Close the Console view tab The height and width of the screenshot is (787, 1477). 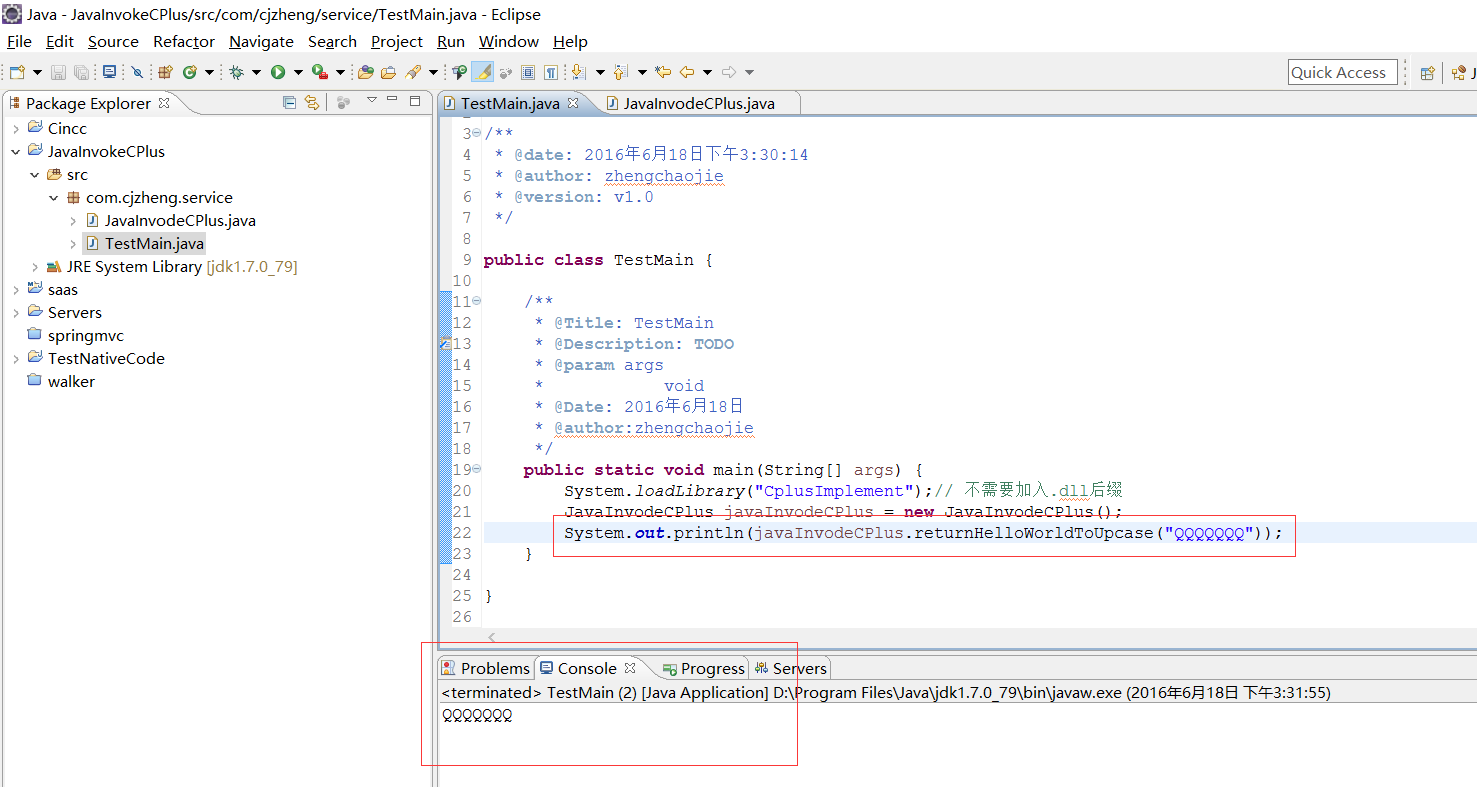630,668
